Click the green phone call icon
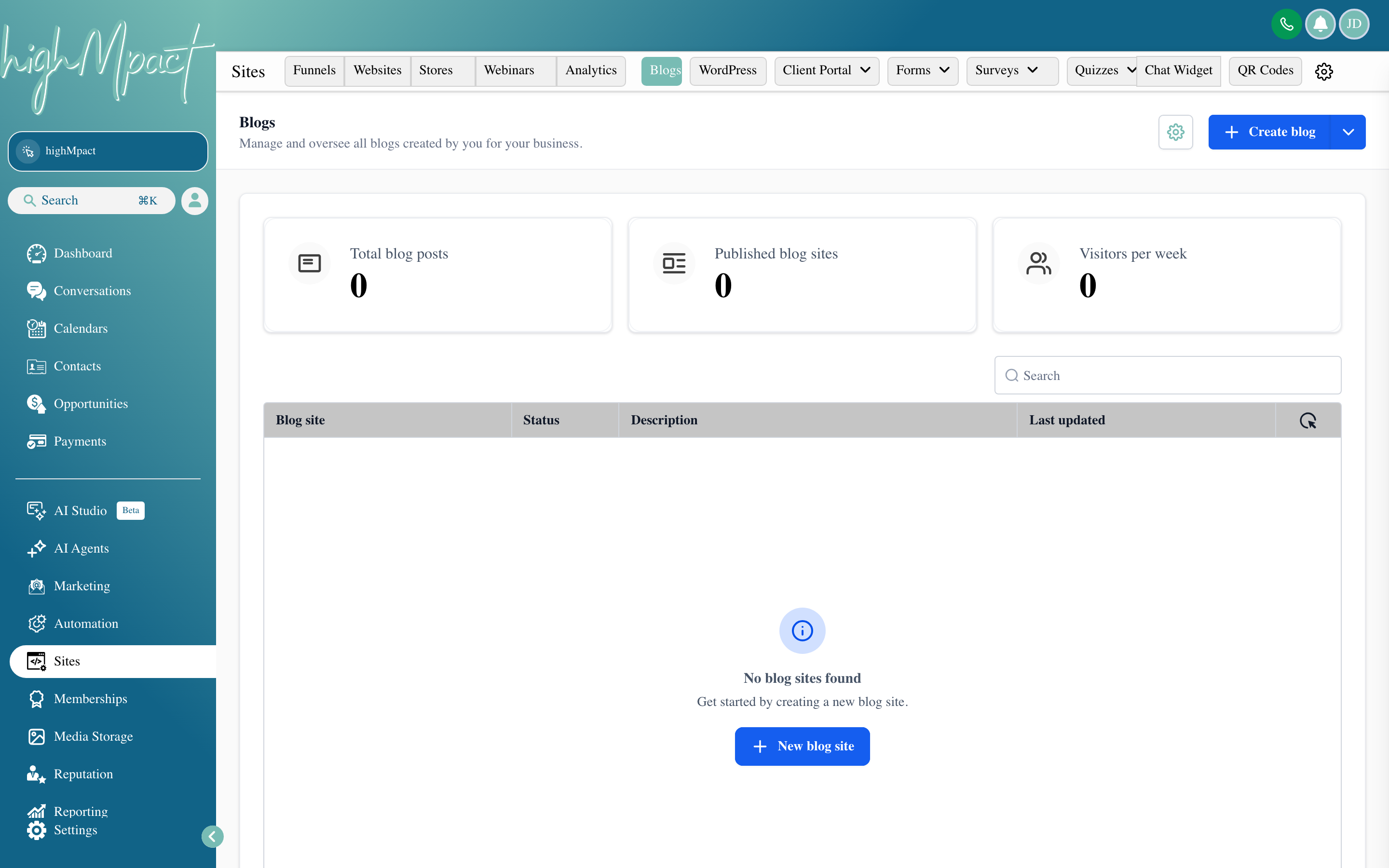Image resolution: width=1389 pixels, height=868 pixels. [1286, 24]
